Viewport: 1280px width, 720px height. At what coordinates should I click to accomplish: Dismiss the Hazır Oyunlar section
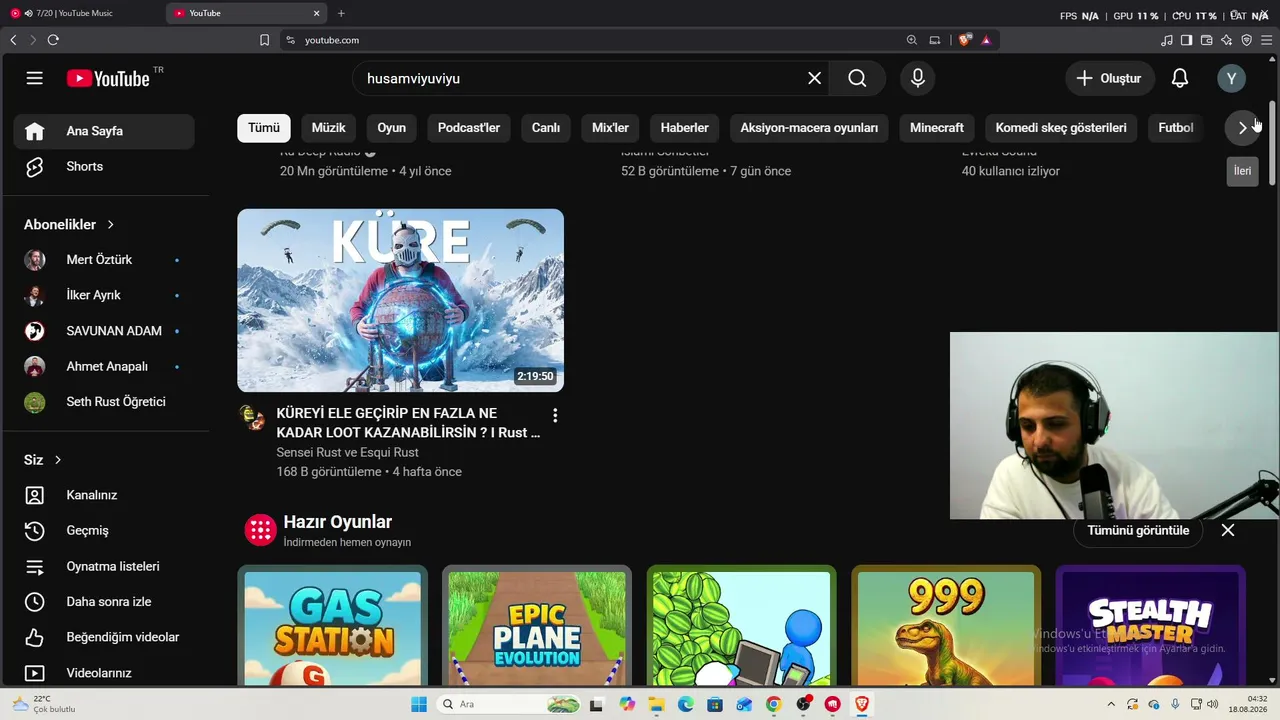tap(1228, 530)
